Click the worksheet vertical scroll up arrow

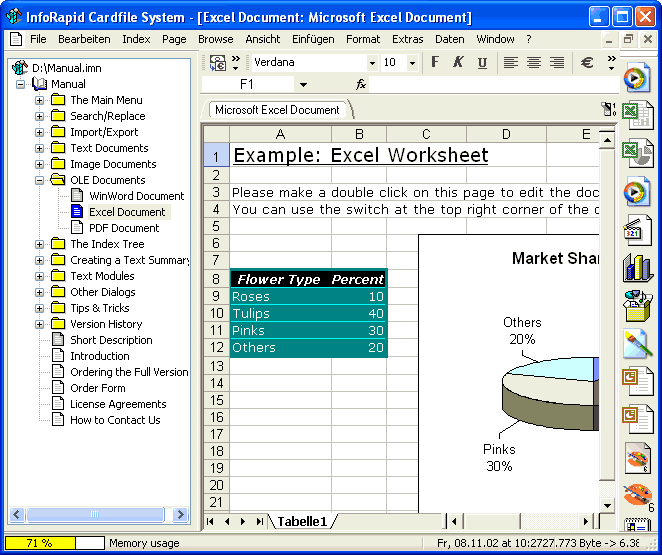point(607,140)
